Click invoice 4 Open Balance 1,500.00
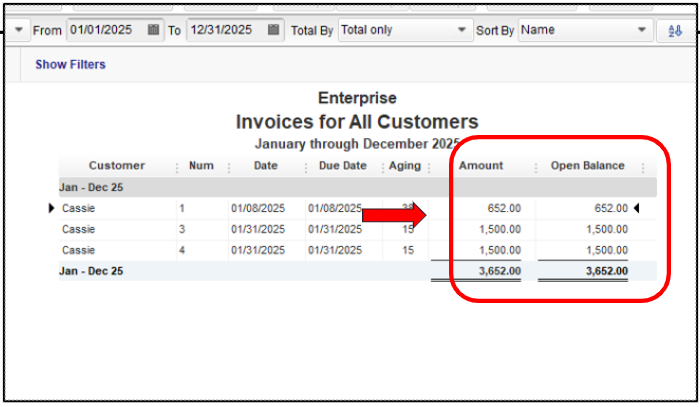The height and width of the screenshot is (407, 700). [607, 250]
